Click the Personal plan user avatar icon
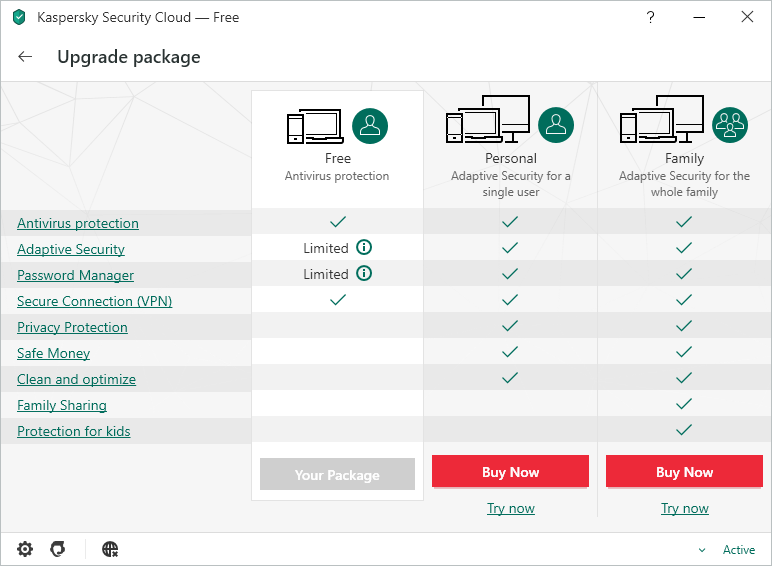The width and height of the screenshot is (772, 566). pyautogui.click(x=556, y=125)
